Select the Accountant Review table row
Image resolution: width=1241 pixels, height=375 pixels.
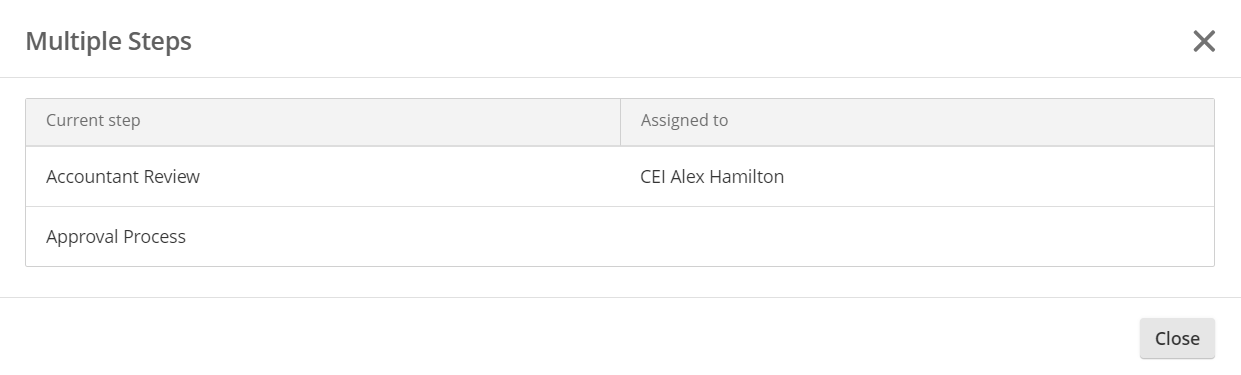[x=620, y=177]
